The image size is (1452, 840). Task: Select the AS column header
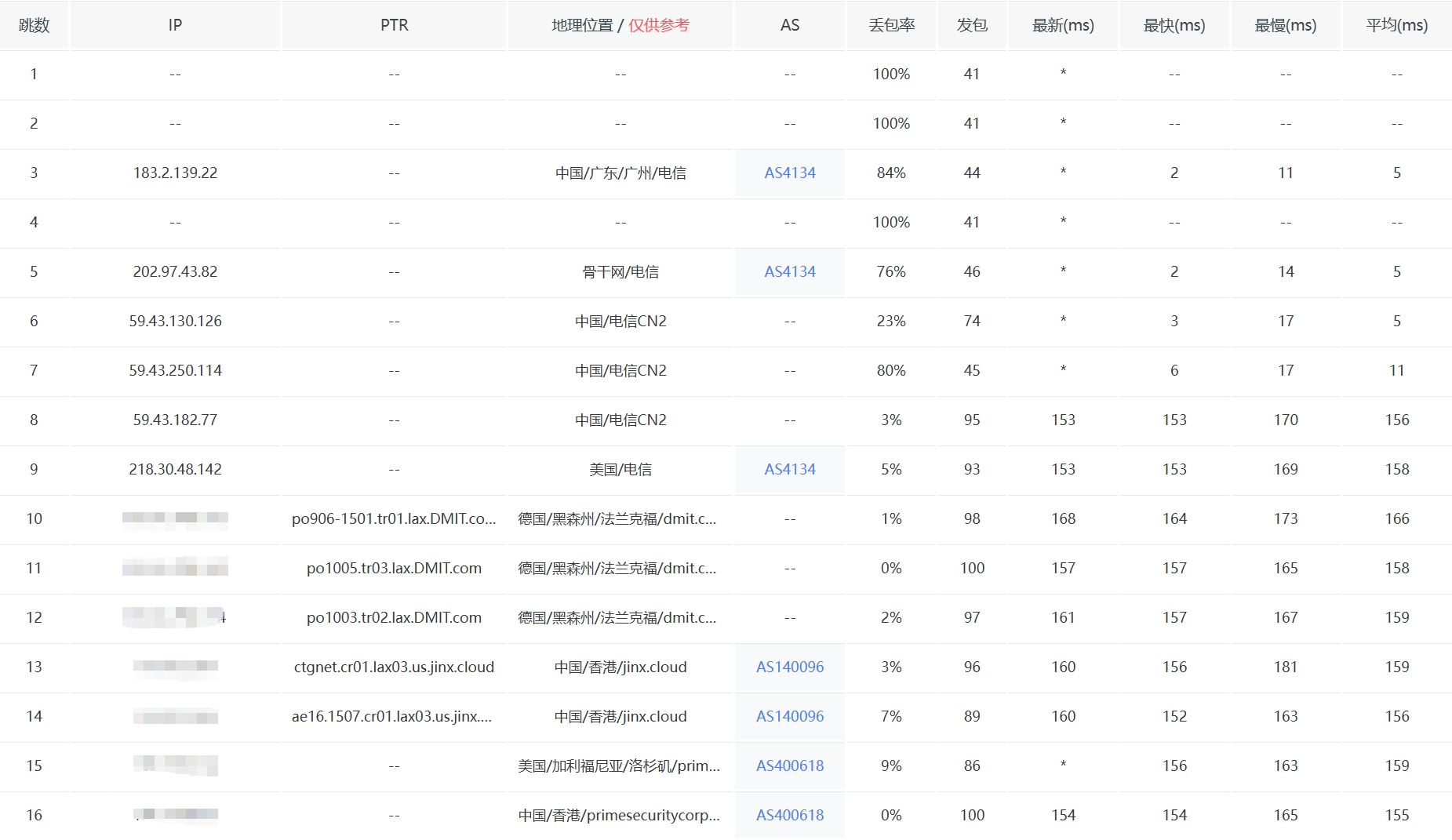(790, 25)
